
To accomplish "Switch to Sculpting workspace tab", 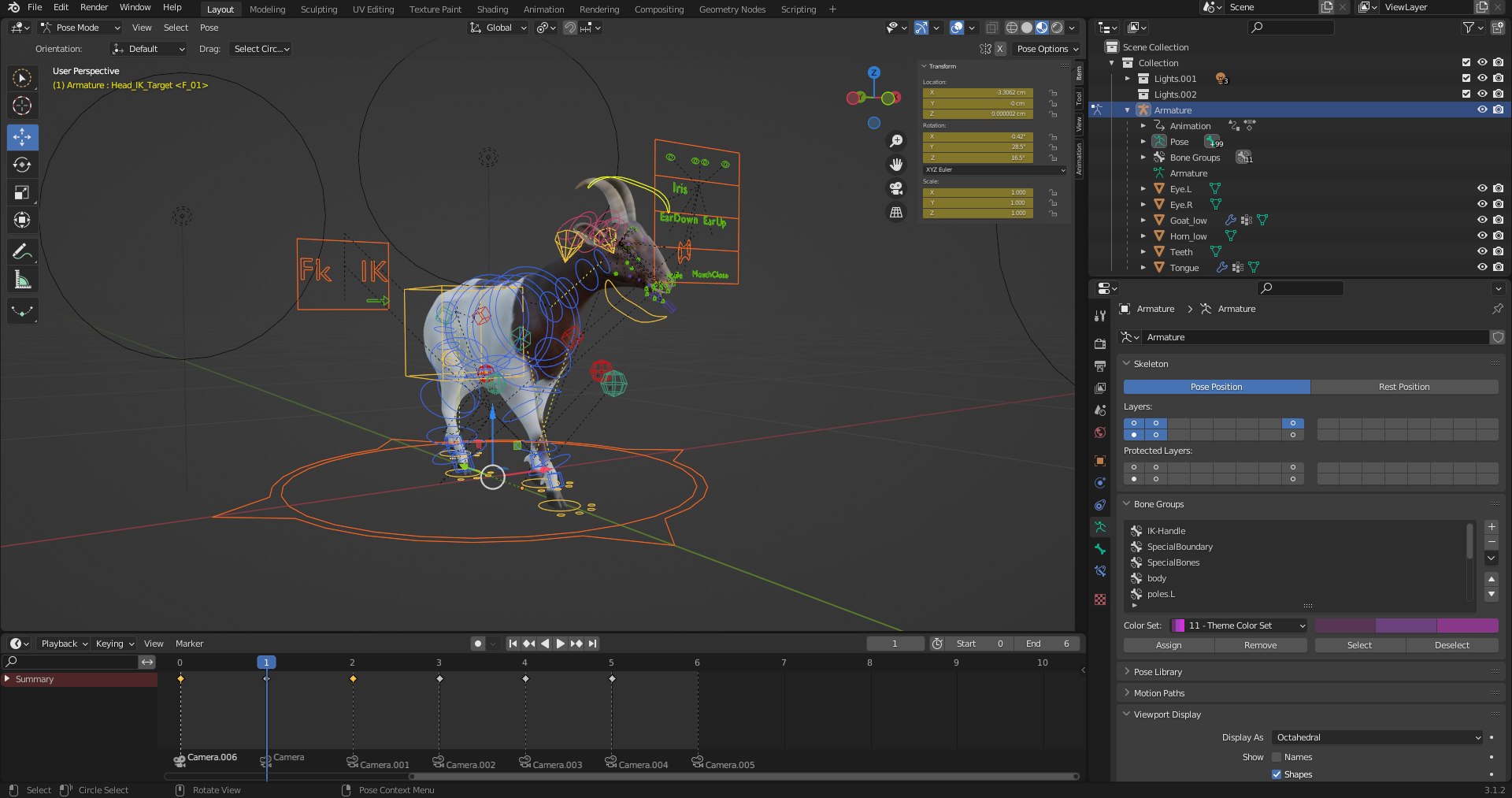I will click(x=319, y=9).
